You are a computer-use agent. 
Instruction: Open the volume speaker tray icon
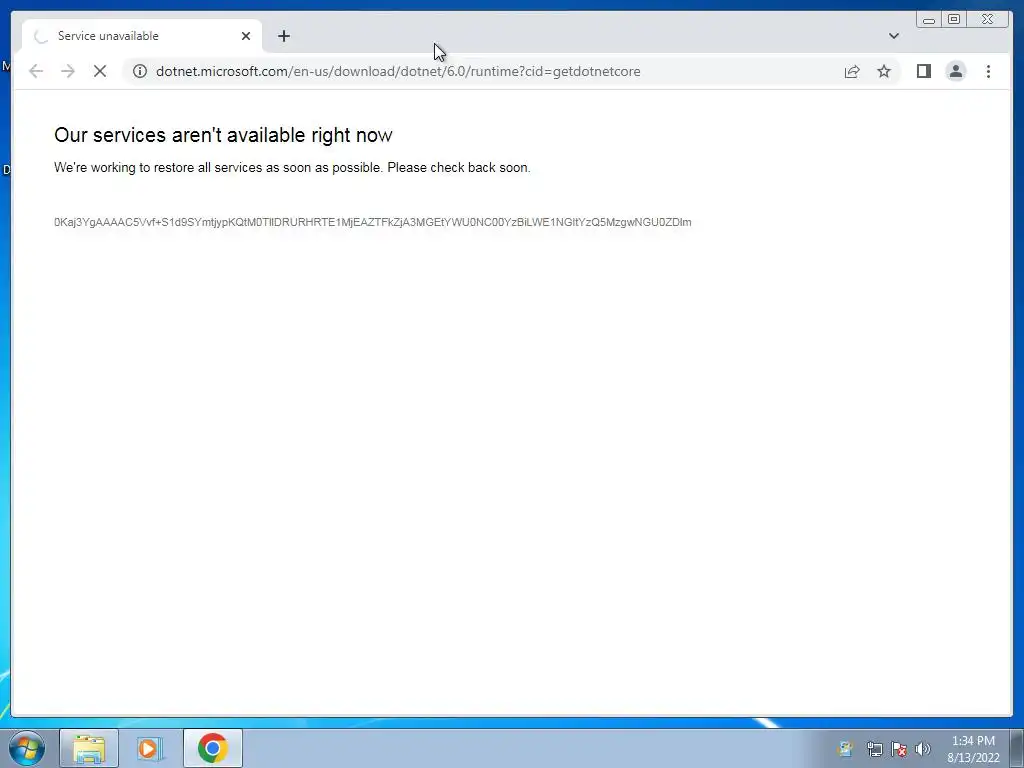pyautogui.click(x=923, y=749)
